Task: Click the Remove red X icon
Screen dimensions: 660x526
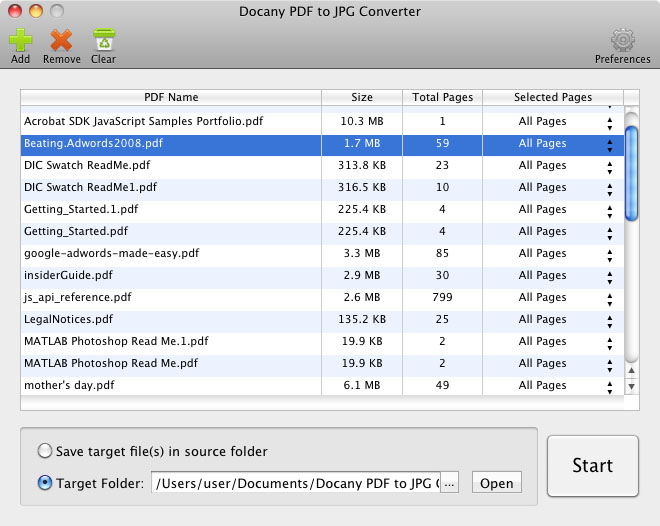Action: coord(61,40)
